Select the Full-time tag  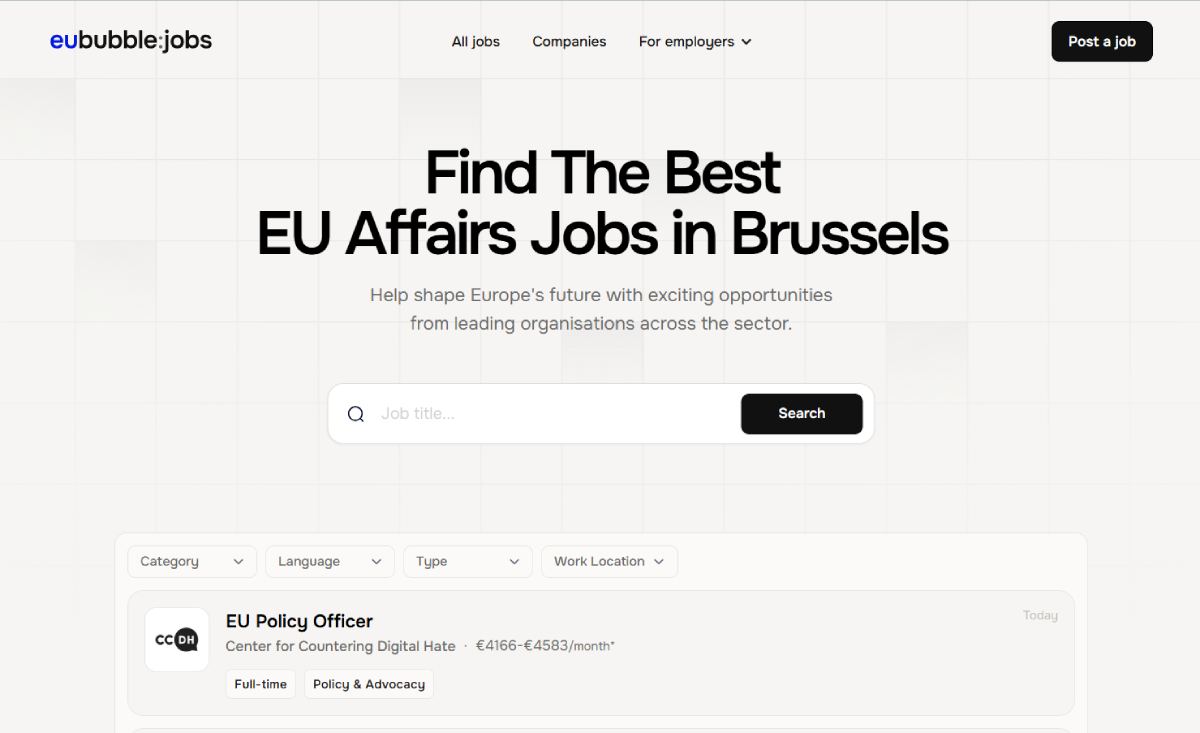261,684
